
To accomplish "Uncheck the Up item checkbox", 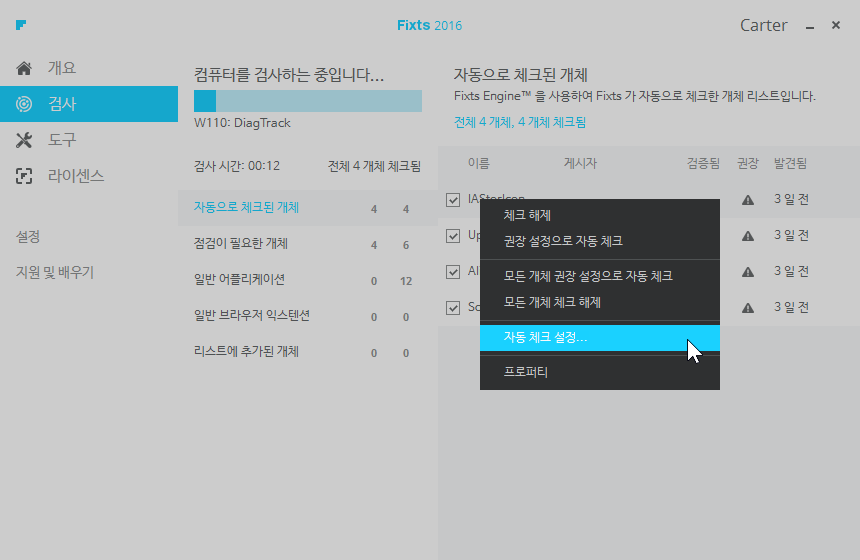I will (x=453, y=236).
